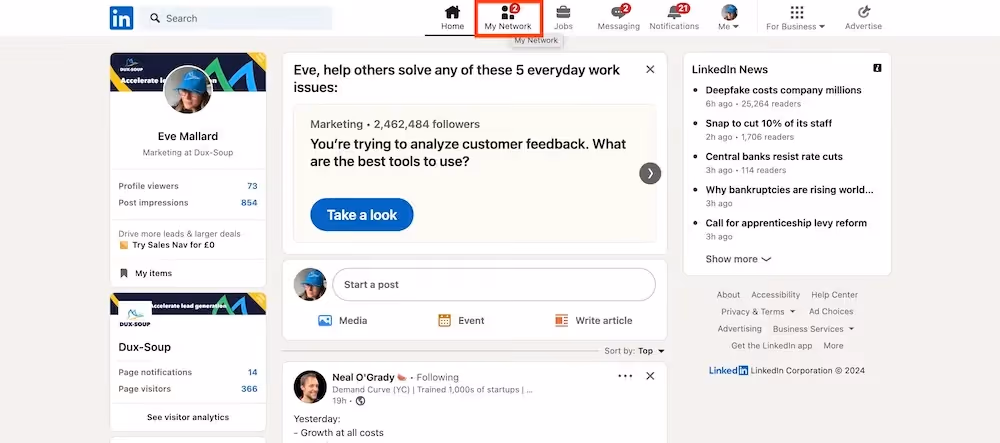Dismiss the everyday work issues card

click(x=650, y=69)
